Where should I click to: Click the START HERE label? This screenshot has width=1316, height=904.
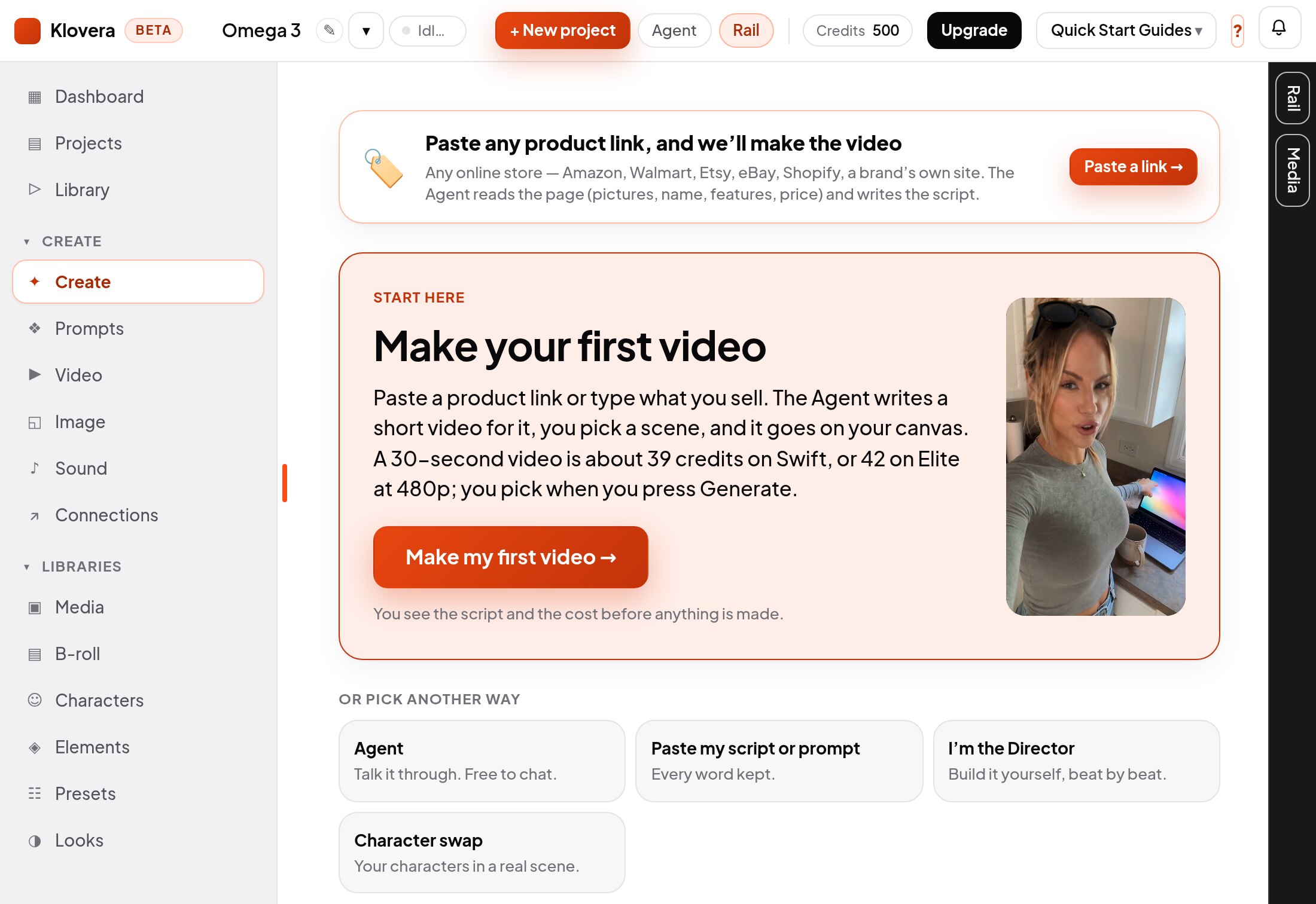(x=419, y=298)
